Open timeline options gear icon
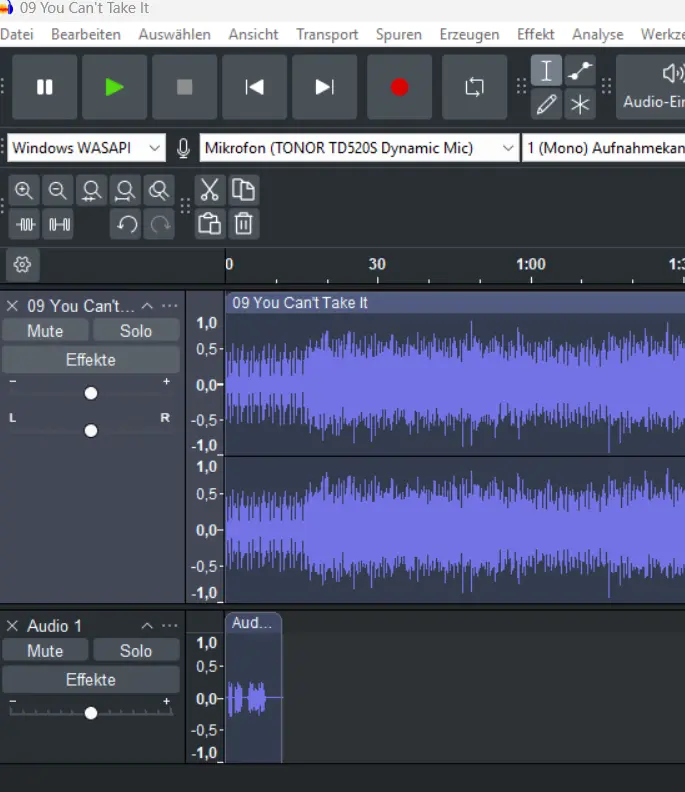The width and height of the screenshot is (685, 792). click(x=23, y=265)
